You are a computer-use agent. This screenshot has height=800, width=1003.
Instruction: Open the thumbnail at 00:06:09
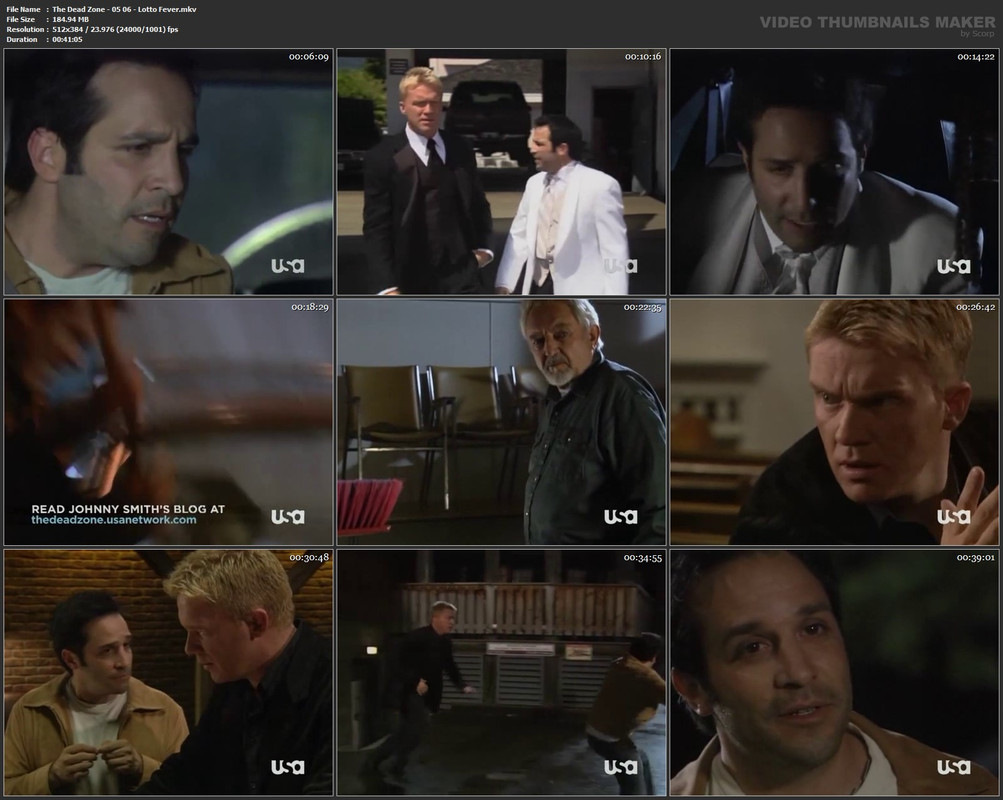169,171
